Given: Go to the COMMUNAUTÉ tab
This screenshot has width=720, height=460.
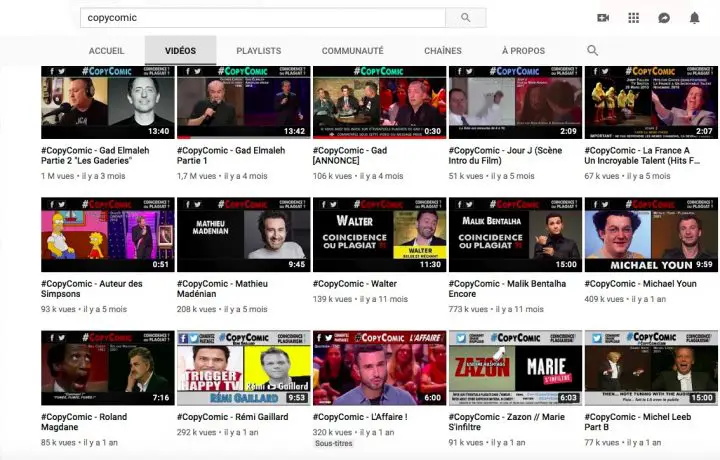Looking at the screenshot, I should pyautogui.click(x=353, y=50).
